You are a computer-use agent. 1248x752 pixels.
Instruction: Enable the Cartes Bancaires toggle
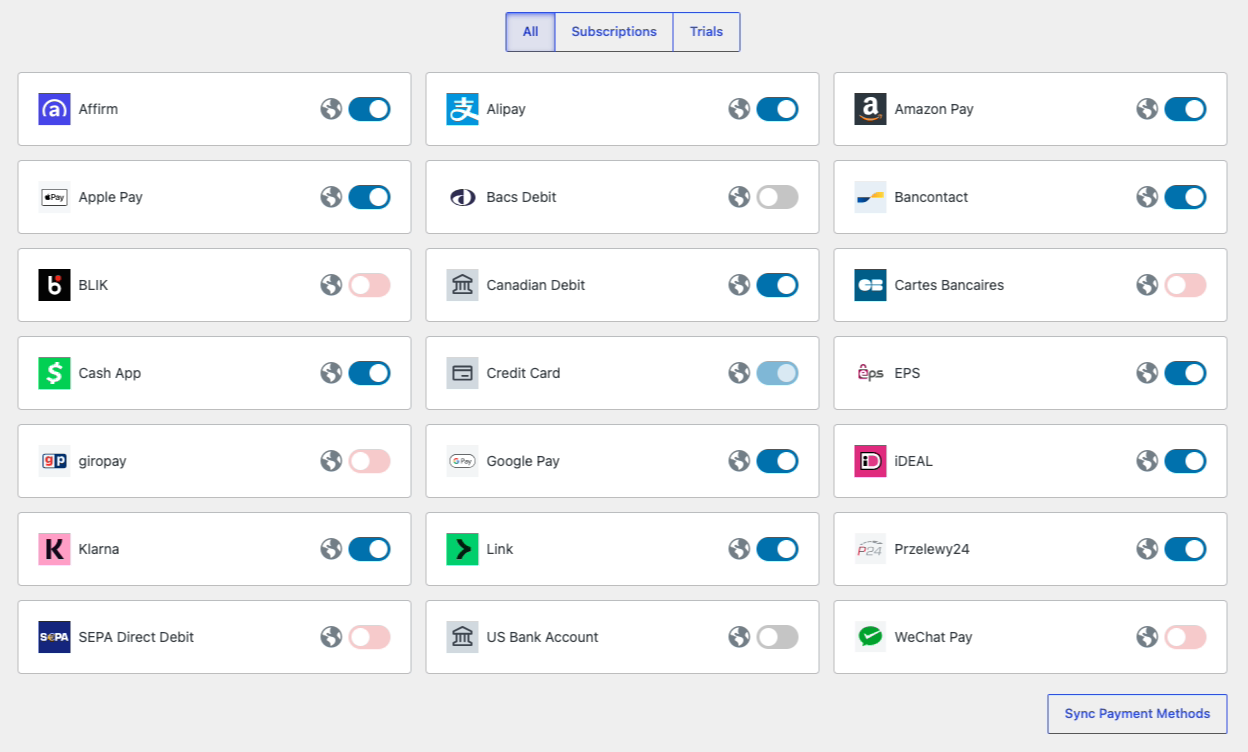point(1185,285)
